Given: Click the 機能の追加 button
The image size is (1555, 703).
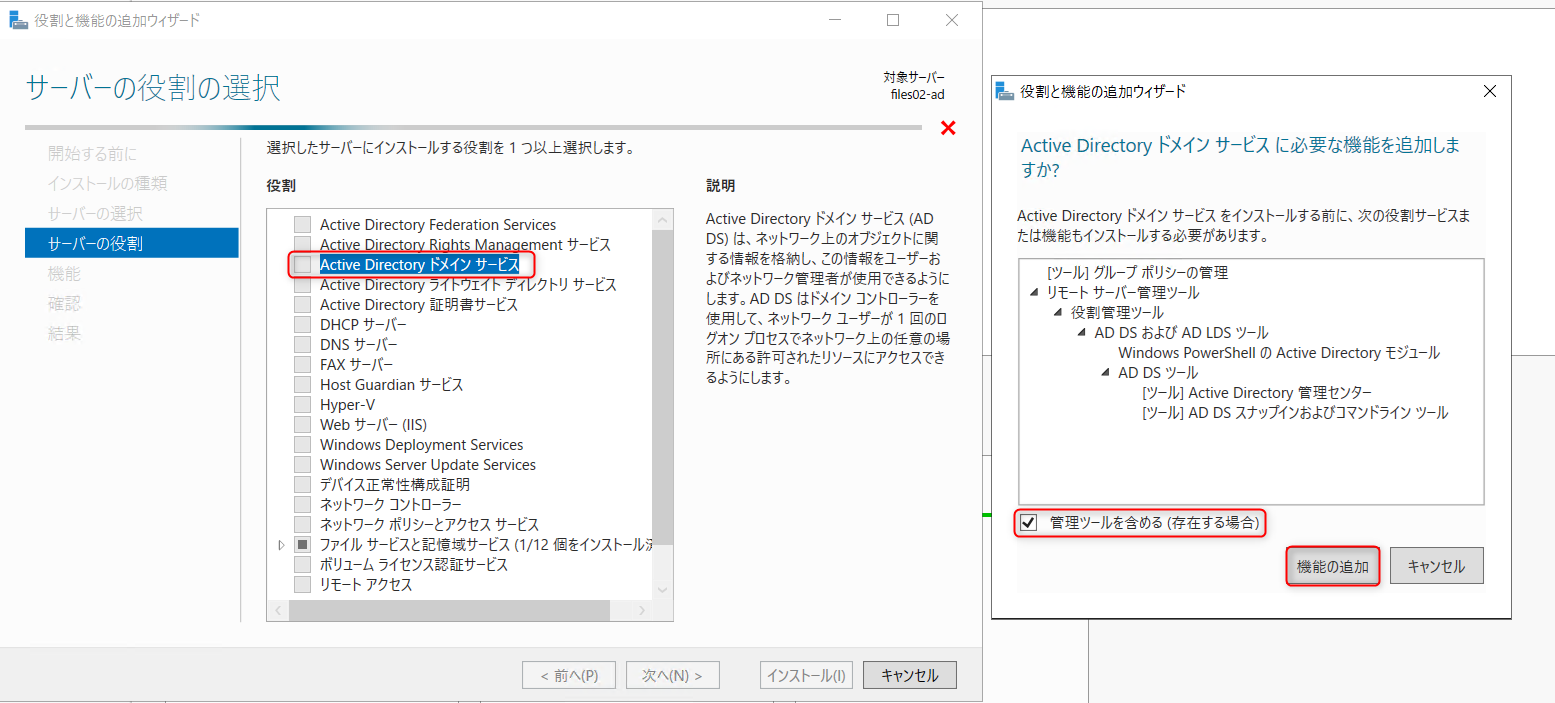Looking at the screenshot, I should 1332,566.
